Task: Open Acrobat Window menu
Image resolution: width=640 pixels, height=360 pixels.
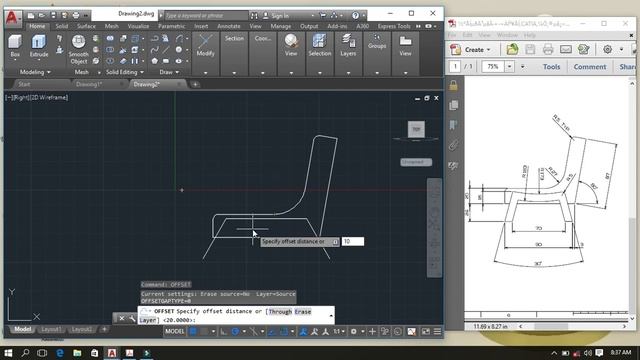Action: pos(507,35)
